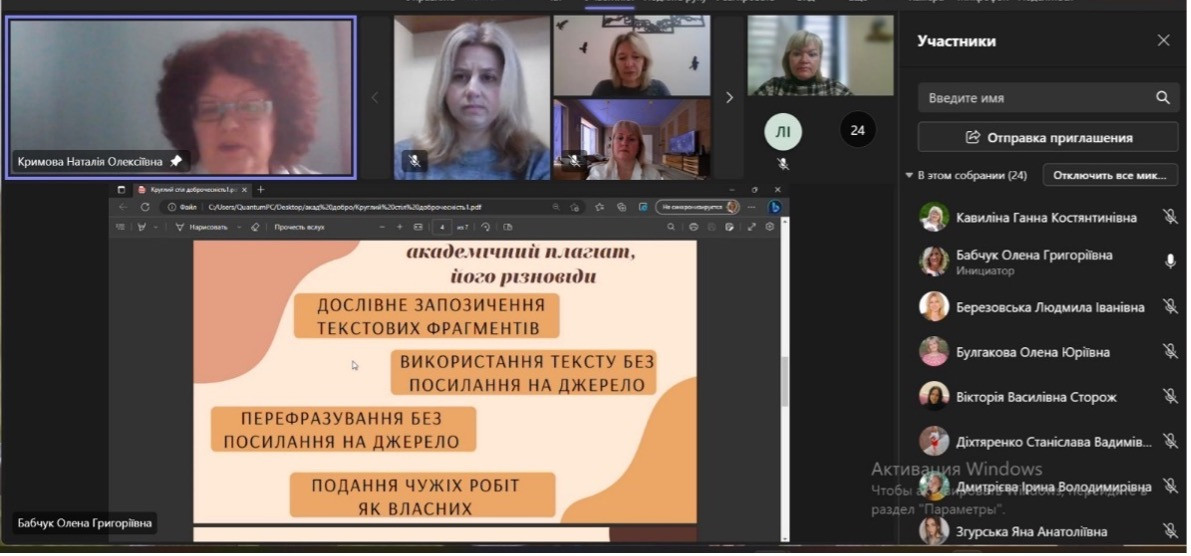Viewport: 1191px width, 556px height.
Task: Click the browser back arrow
Action: (124, 207)
